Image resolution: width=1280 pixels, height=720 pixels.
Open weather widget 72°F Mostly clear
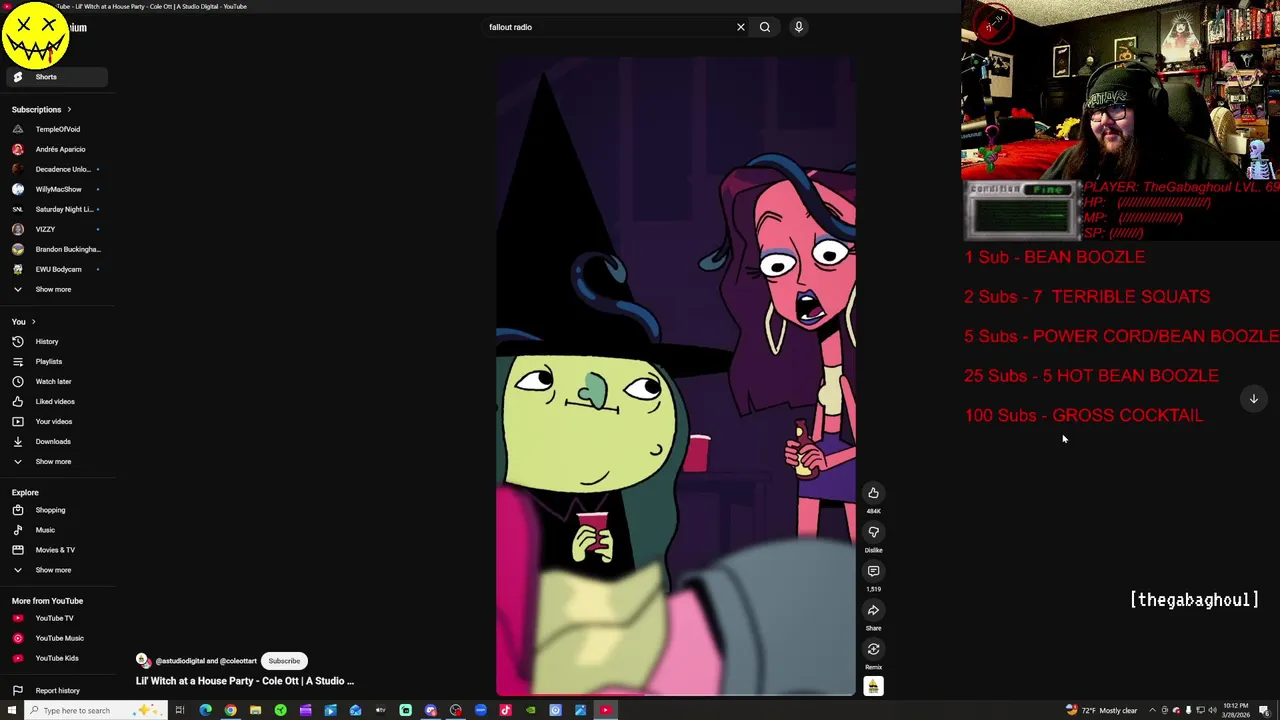[1101, 710]
